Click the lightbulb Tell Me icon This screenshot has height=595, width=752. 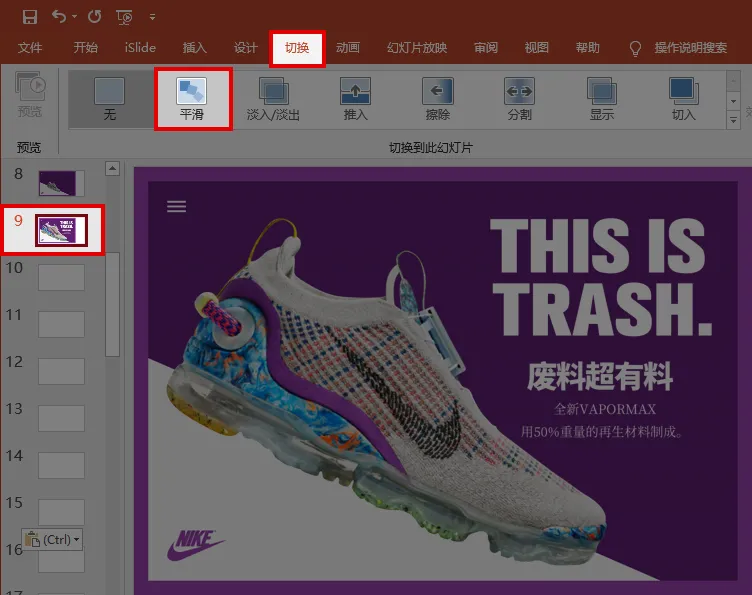click(635, 48)
